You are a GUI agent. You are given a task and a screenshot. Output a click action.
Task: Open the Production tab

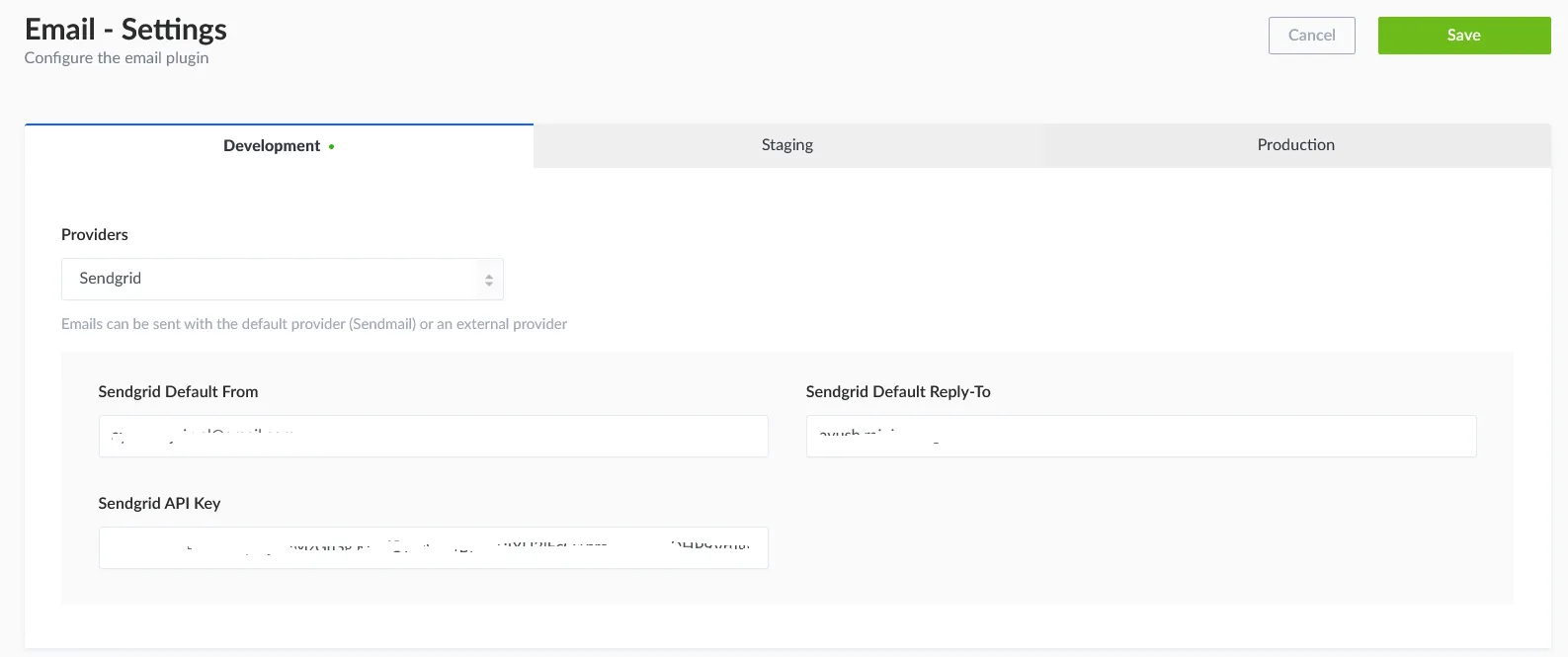(1295, 145)
